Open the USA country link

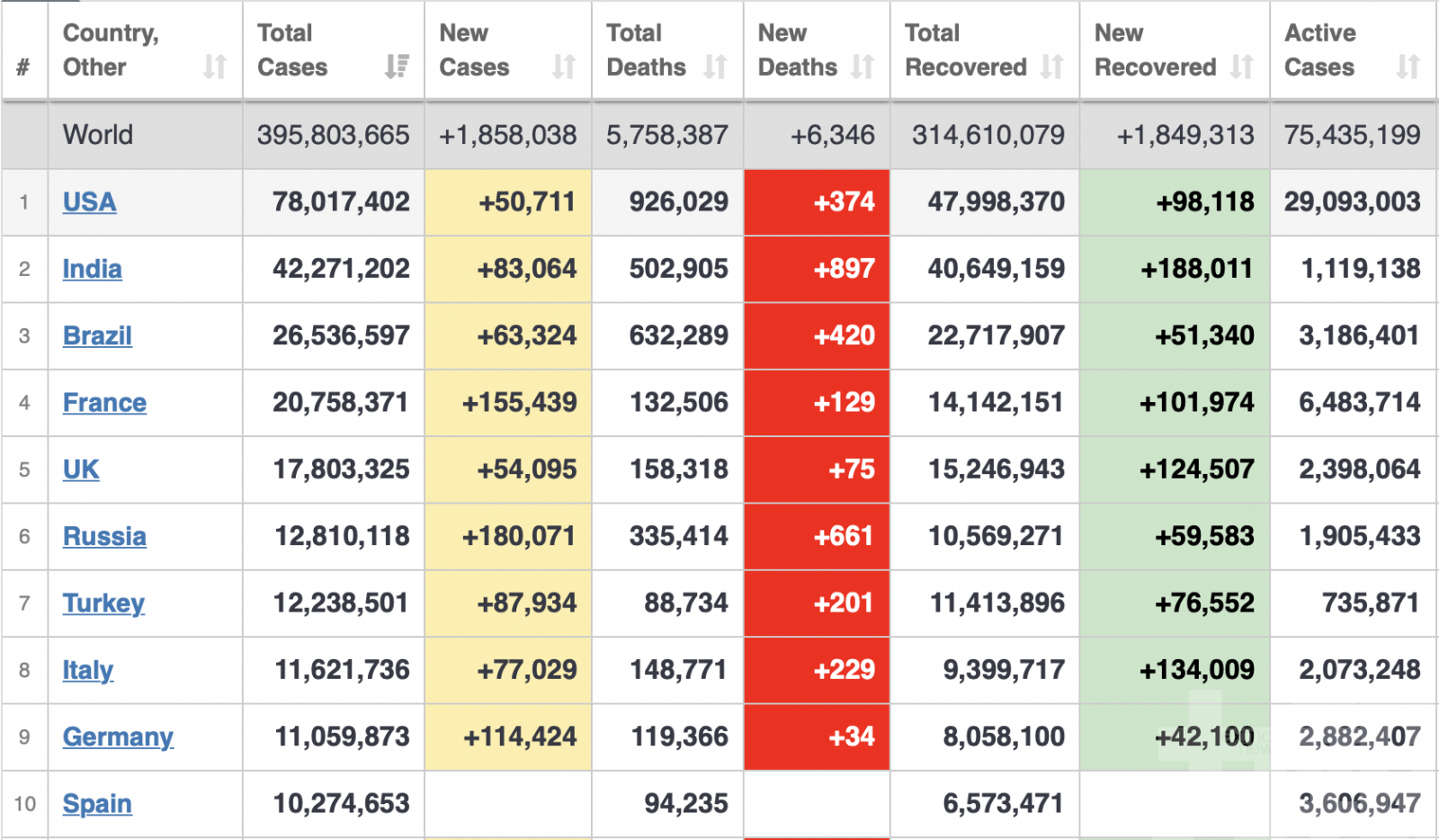[x=89, y=201]
